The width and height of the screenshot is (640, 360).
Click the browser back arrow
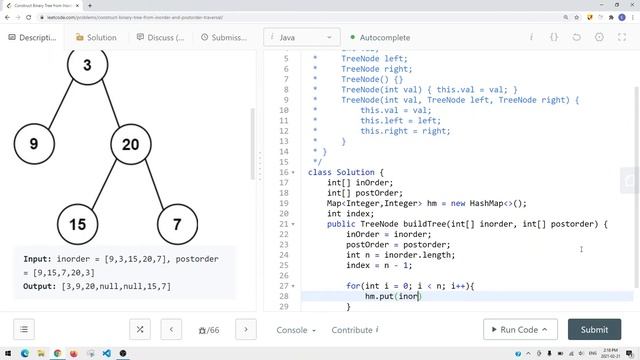(x=7, y=17)
